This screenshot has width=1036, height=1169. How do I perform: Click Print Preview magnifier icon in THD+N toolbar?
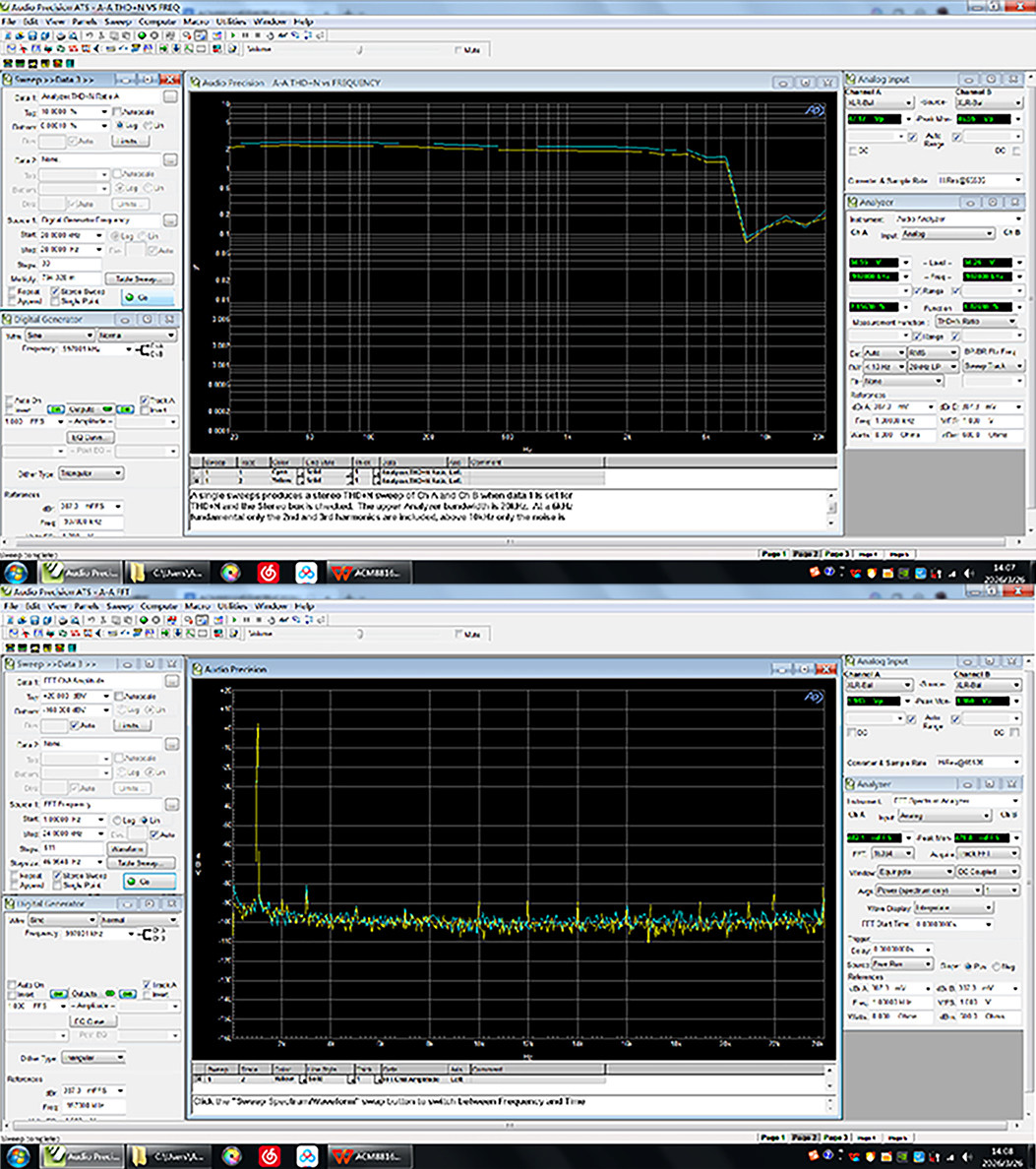click(73, 35)
